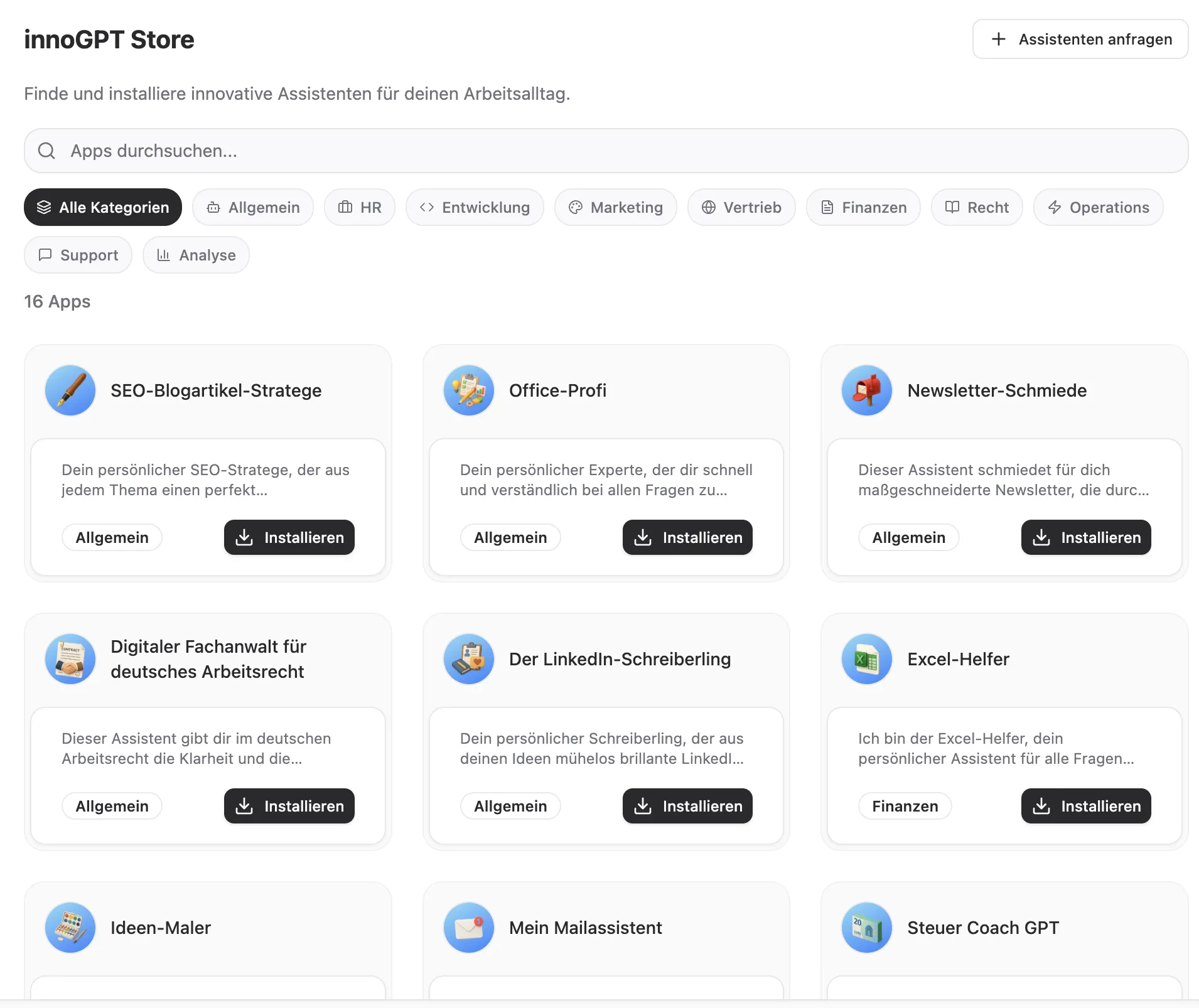The height and width of the screenshot is (1008, 1199).
Task: Click the innoGPT Store heading
Action: [x=109, y=40]
